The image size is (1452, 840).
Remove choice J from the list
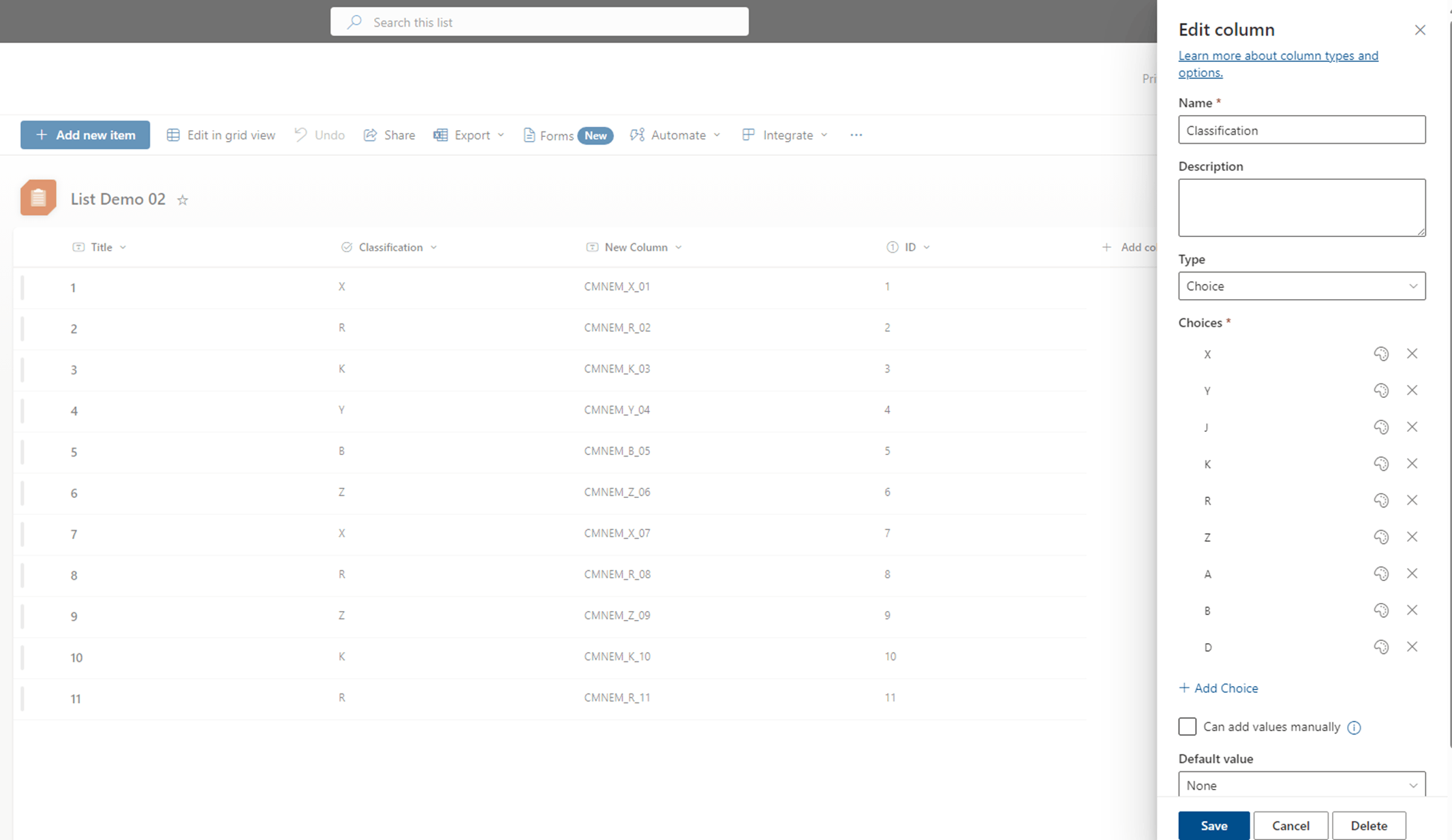(x=1412, y=427)
